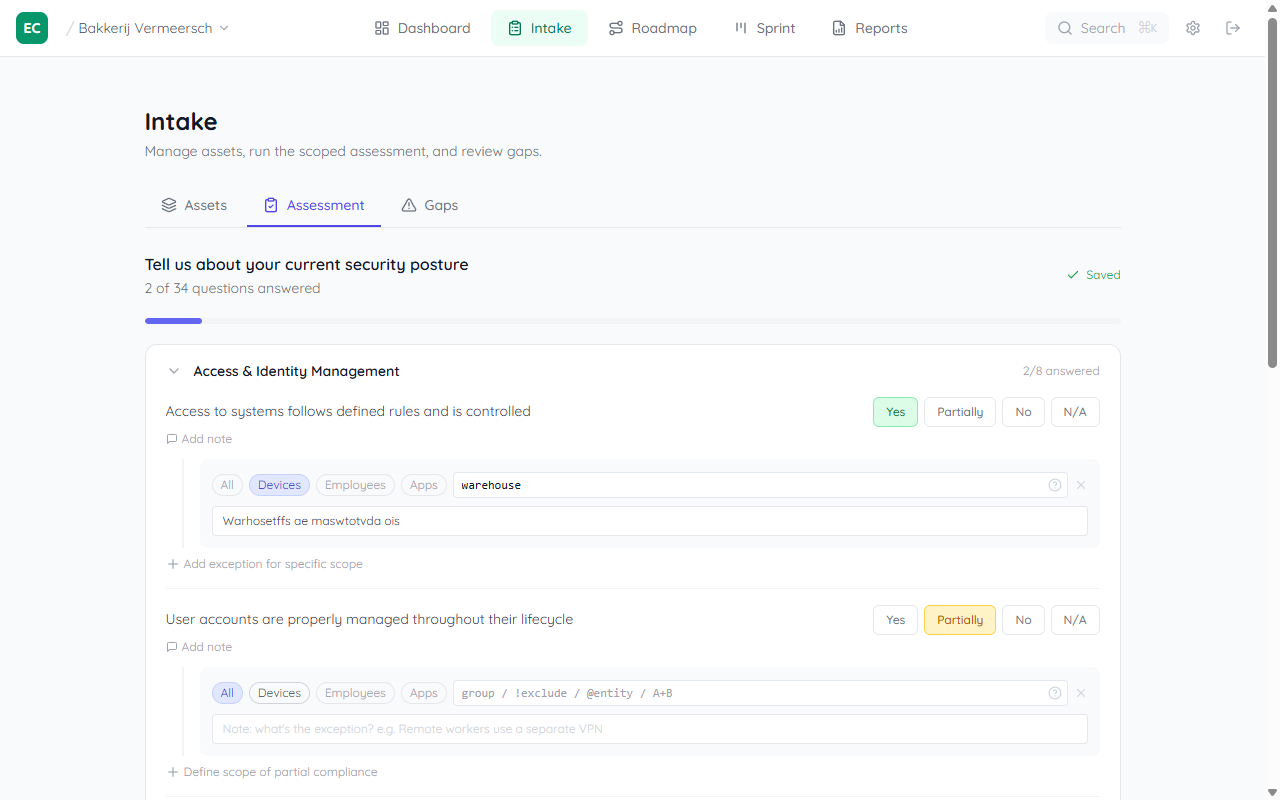Viewport: 1280px width, 800px height.
Task: Open Bakkerij Vermeersch organization dropdown
Action: coord(153,28)
